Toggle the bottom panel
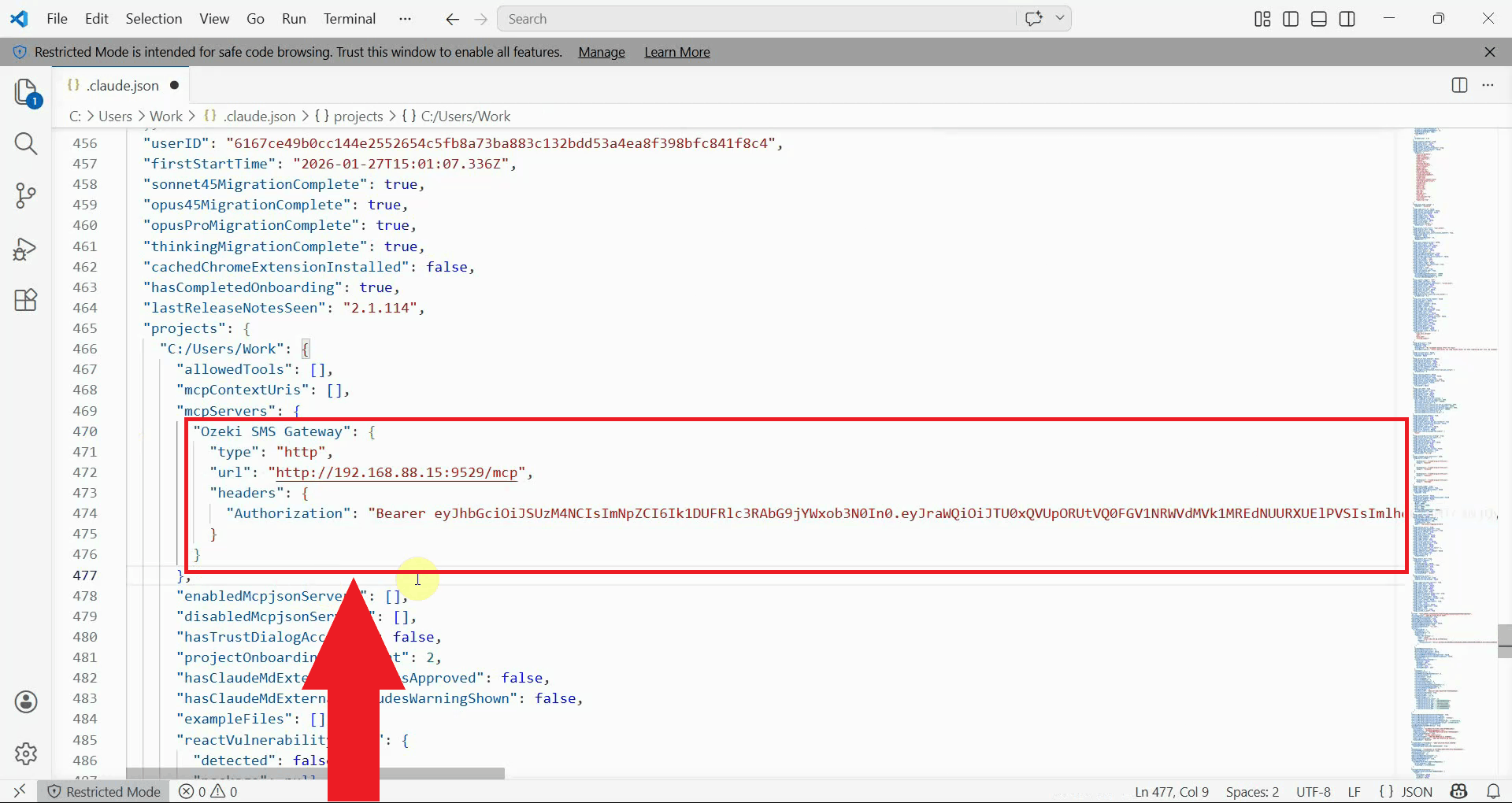The height and width of the screenshot is (803, 1512). 1319,19
